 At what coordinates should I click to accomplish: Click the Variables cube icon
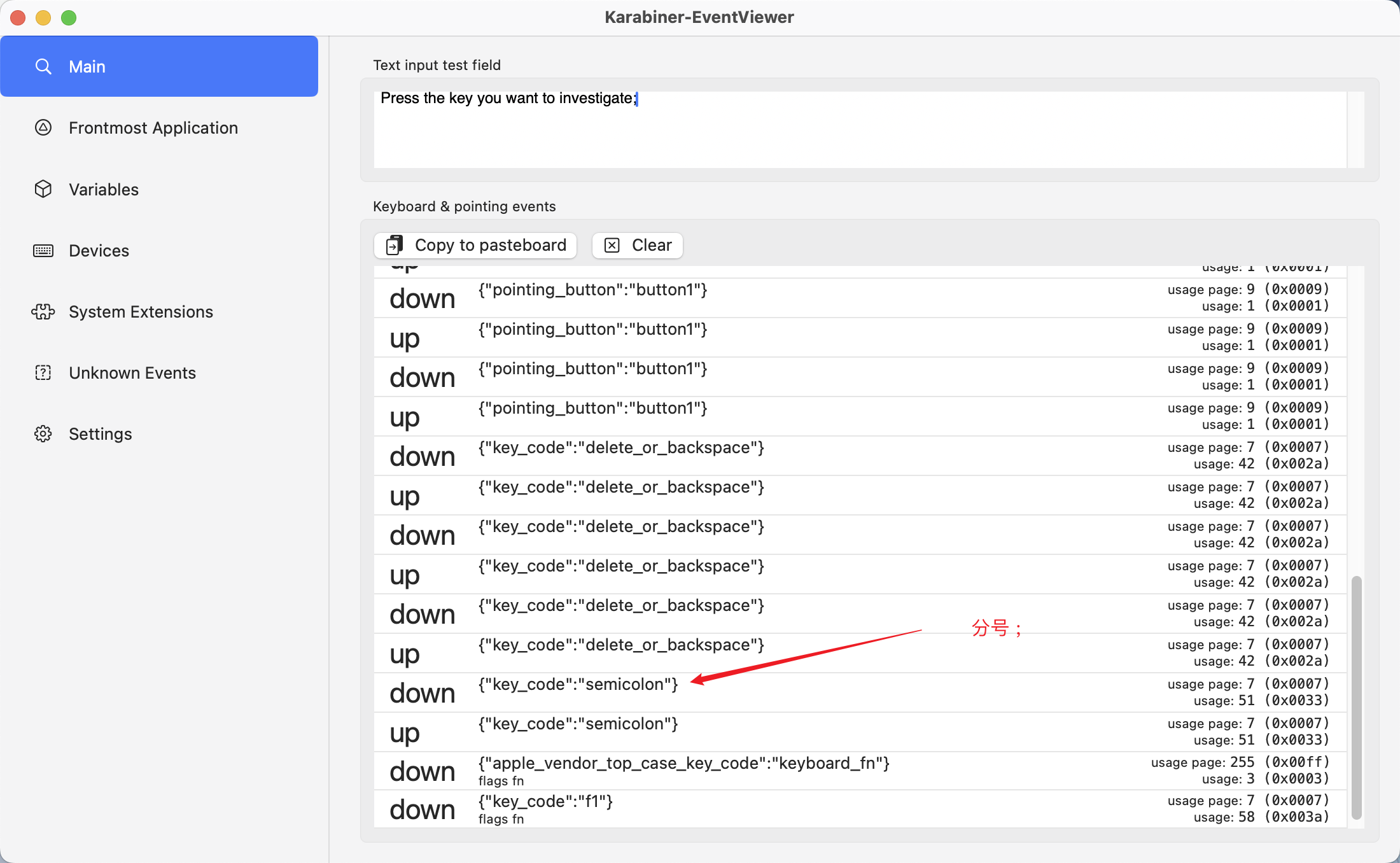coord(43,189)
